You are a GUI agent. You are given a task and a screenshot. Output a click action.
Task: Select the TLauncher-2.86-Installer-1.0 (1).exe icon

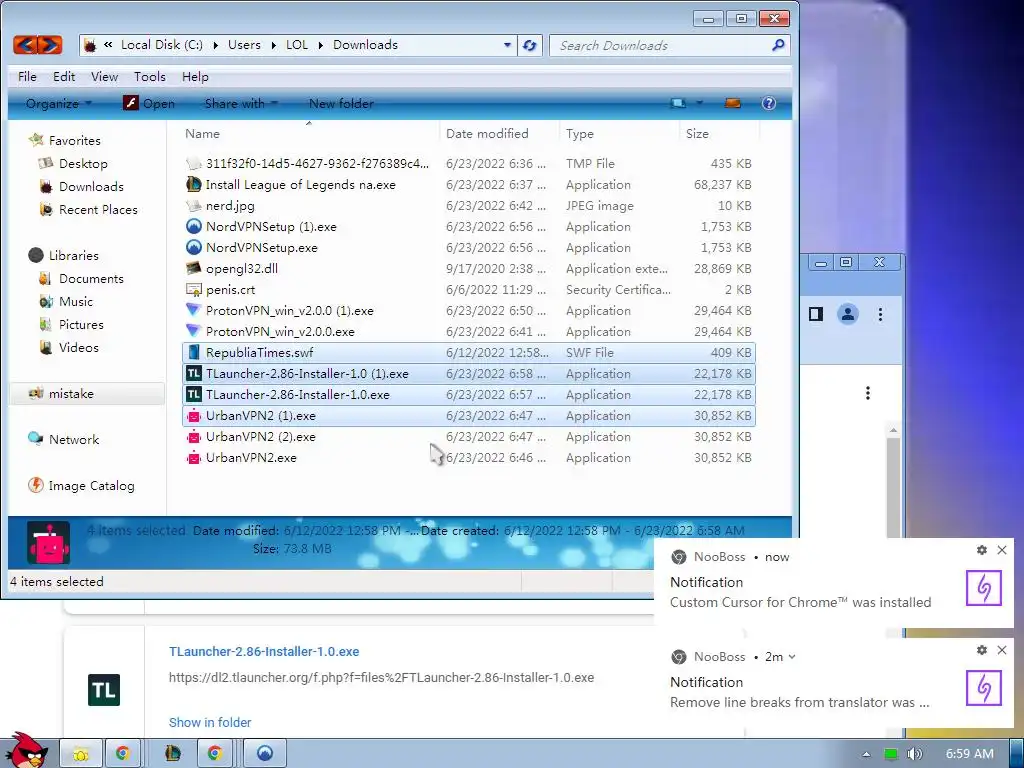coord(193,374)
